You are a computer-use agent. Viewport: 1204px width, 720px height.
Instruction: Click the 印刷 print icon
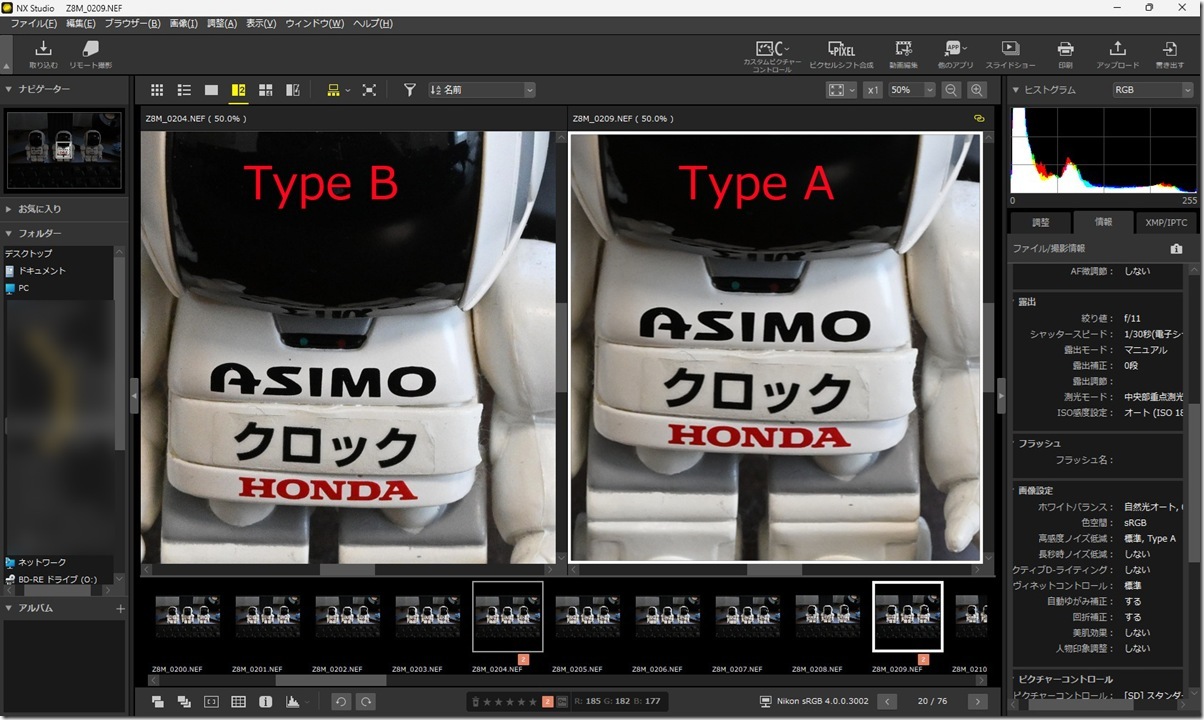1065,54
